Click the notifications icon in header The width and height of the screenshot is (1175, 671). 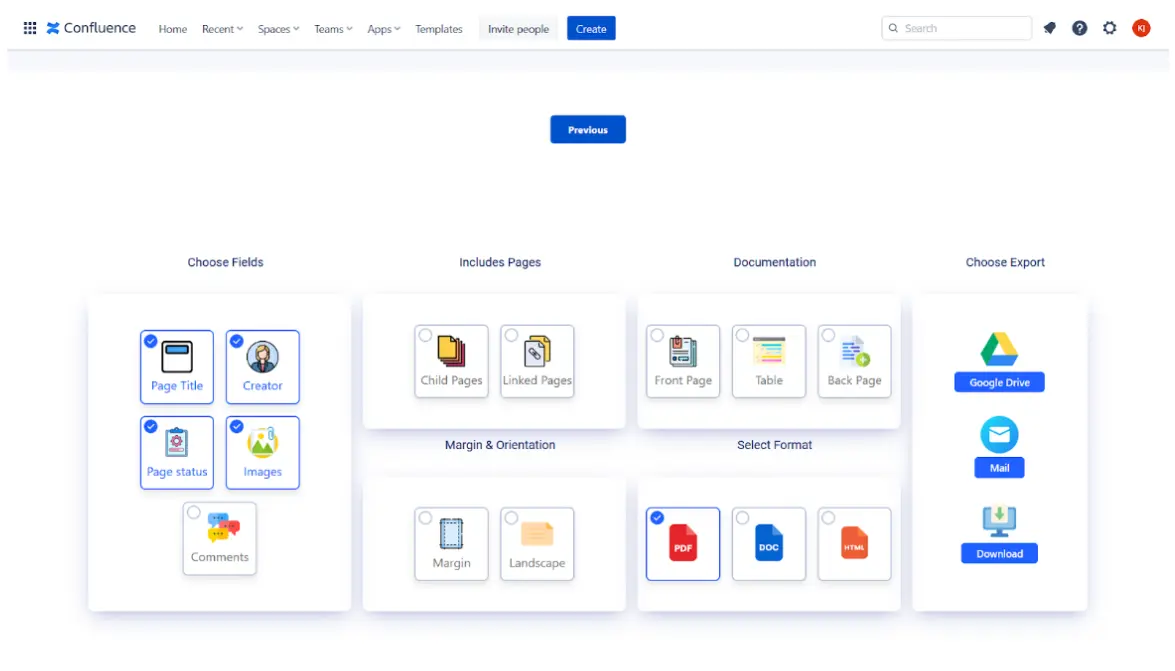1049,28
